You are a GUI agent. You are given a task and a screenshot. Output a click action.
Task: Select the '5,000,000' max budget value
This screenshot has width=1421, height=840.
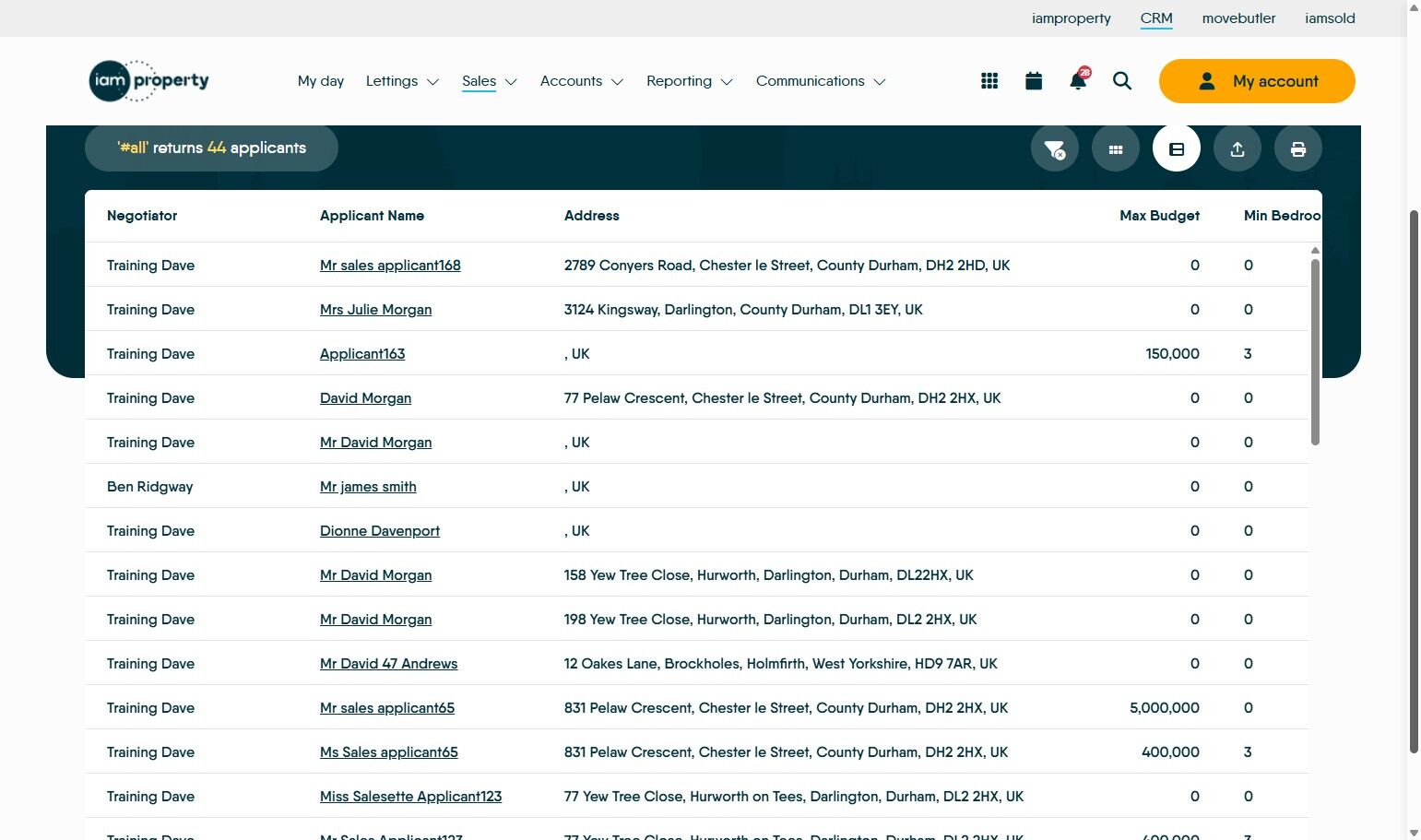(1165, 708)
